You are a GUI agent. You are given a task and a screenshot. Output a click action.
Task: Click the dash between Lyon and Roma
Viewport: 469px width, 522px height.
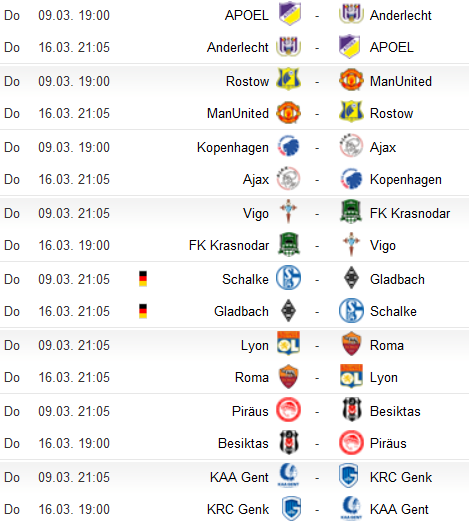tap(317, 346)
